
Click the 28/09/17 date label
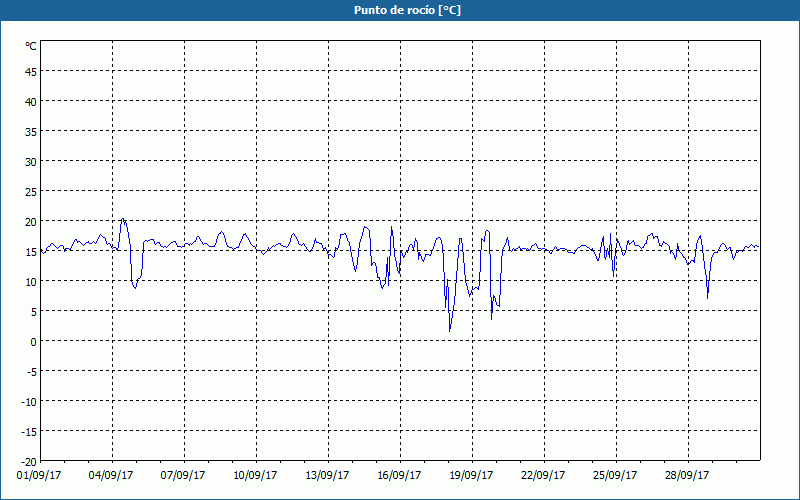tap(687, 475)
